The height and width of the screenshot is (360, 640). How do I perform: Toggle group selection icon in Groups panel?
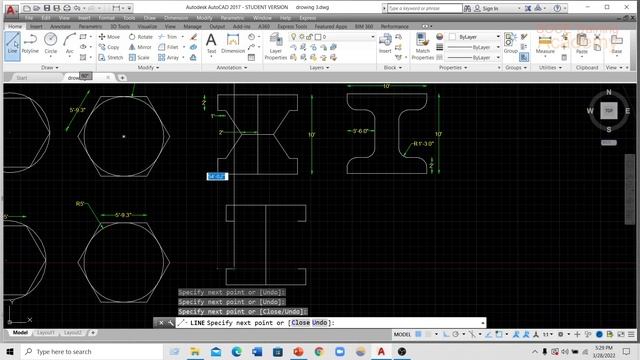524,57
